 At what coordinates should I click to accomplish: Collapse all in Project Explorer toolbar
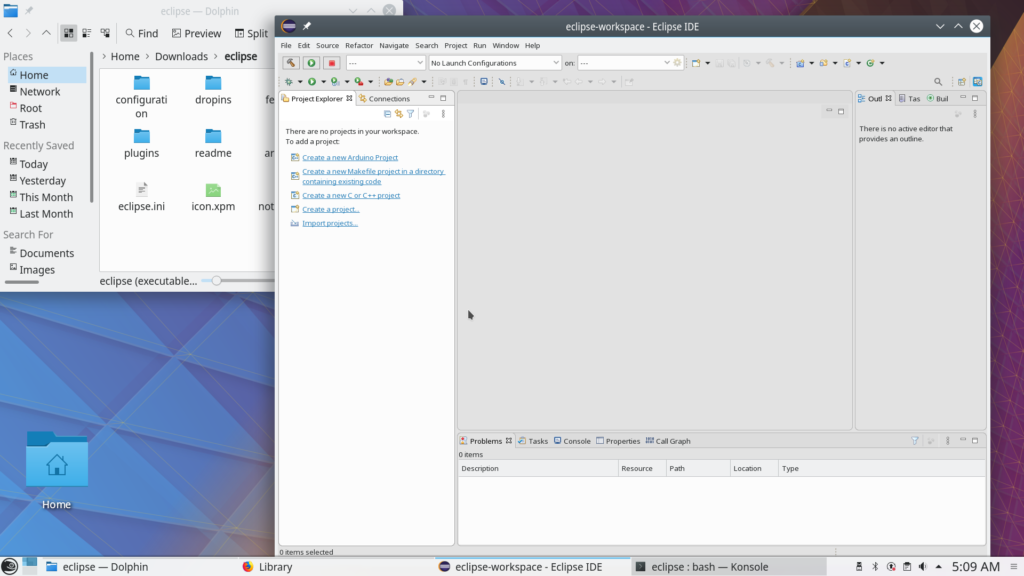point(387,114)
